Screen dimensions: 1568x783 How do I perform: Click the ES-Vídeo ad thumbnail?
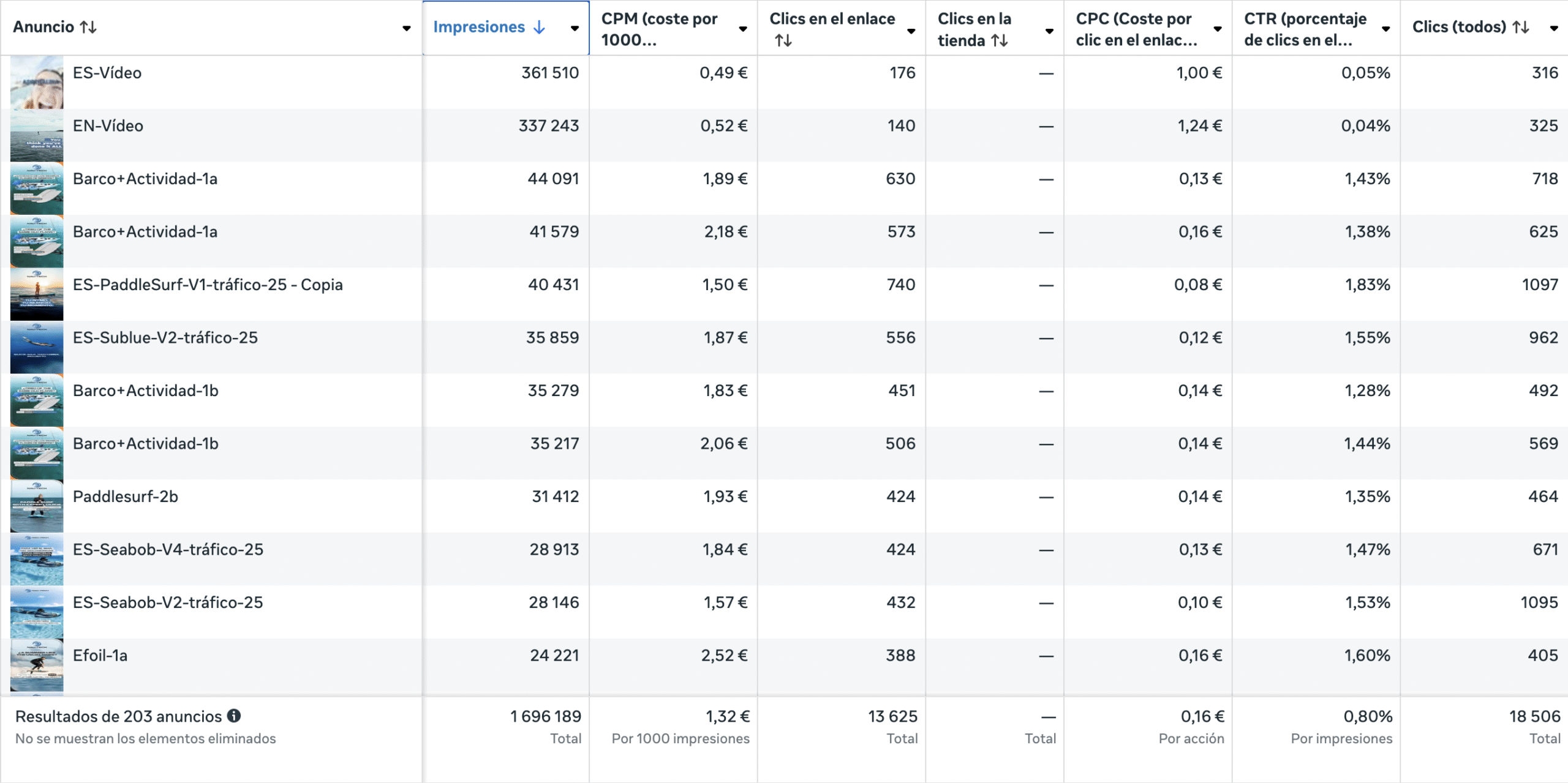click(37, 82)
